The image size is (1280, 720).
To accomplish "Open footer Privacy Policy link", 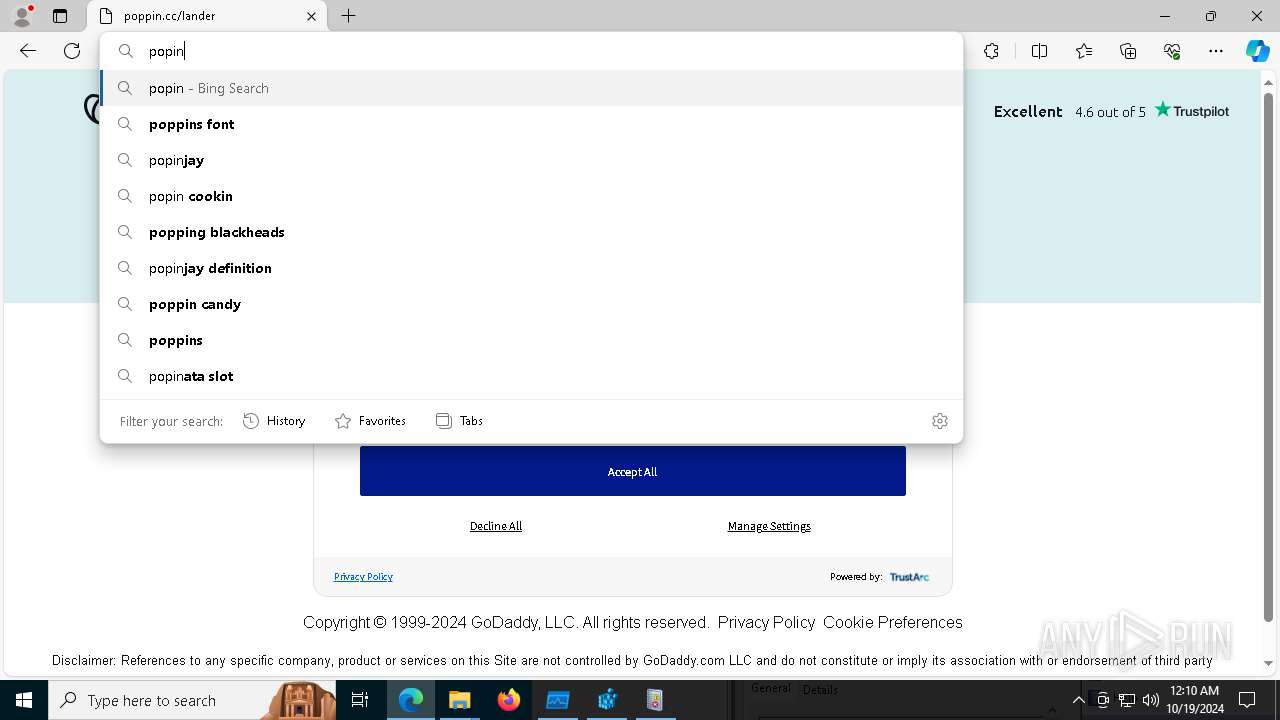I will pyautogui.click(x=766, y=622).
